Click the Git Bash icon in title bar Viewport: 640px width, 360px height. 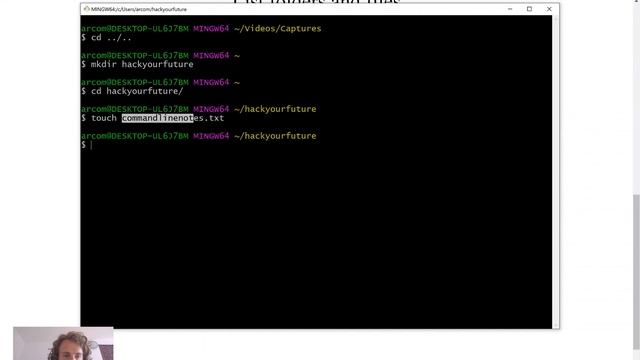[87, 9]
